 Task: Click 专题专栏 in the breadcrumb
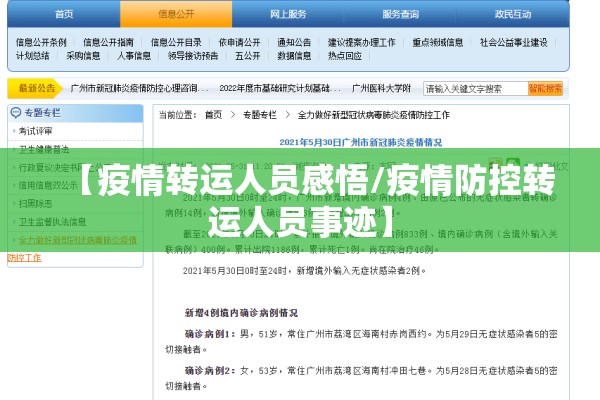coord(260,115)
